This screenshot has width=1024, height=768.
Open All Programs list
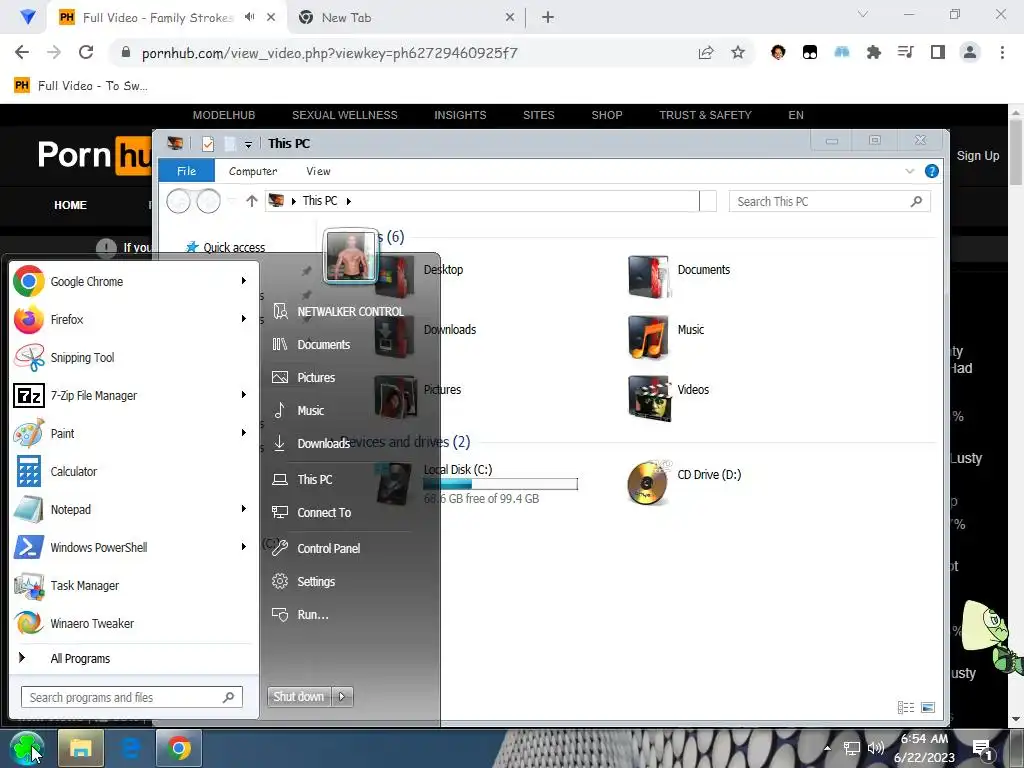pyautogui.click(x=80, y=658)
